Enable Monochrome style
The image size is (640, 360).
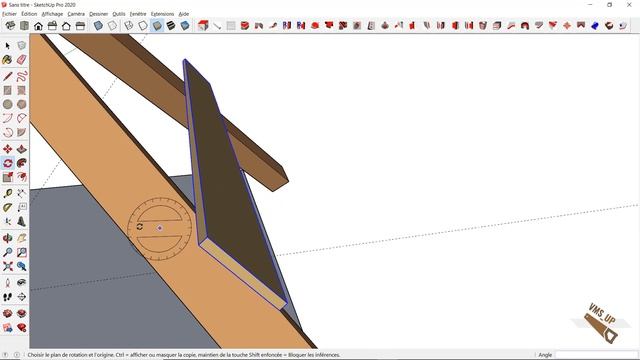(185, 26)
